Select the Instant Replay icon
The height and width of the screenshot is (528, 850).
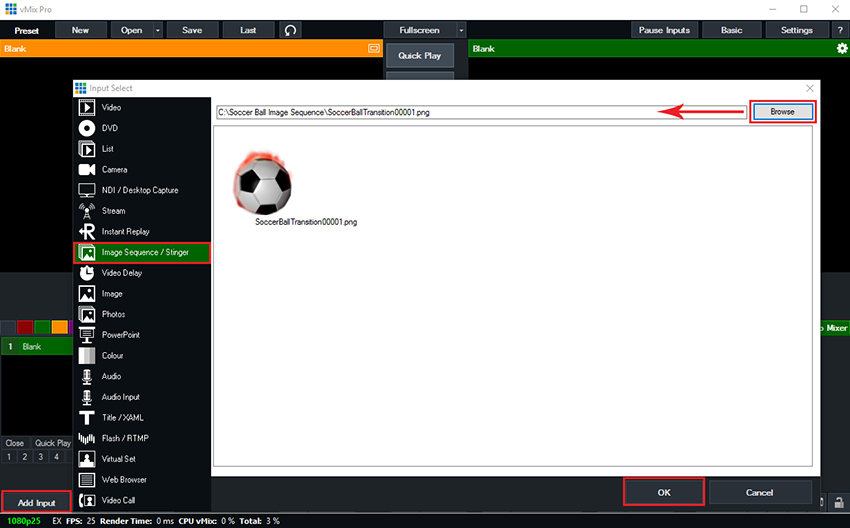point(86,231)
